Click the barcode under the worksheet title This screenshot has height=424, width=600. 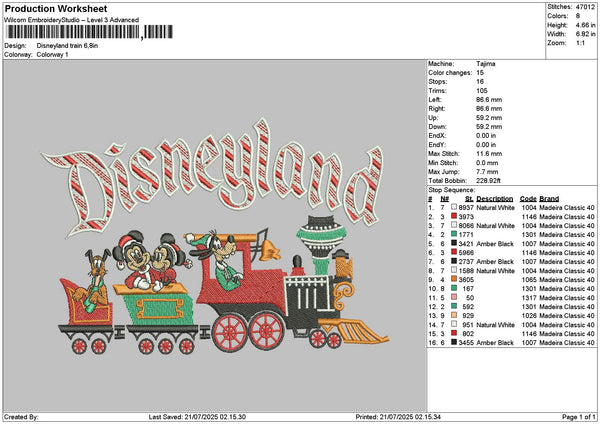[x=89, y=32]
